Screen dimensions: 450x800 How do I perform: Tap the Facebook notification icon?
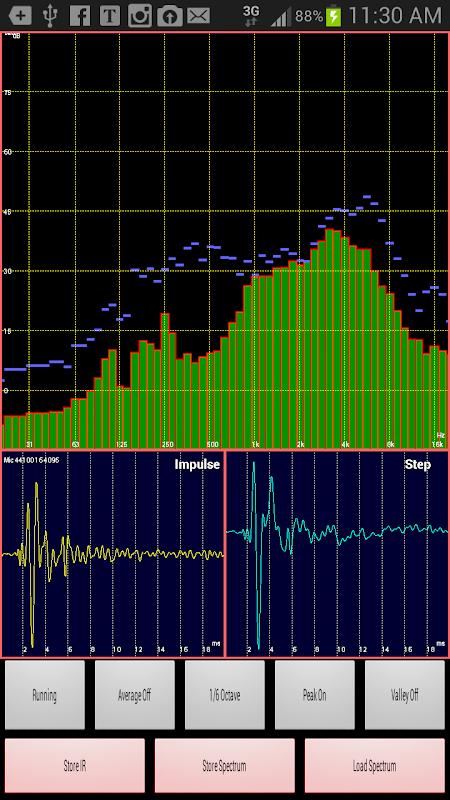click(x=80, y=16)
